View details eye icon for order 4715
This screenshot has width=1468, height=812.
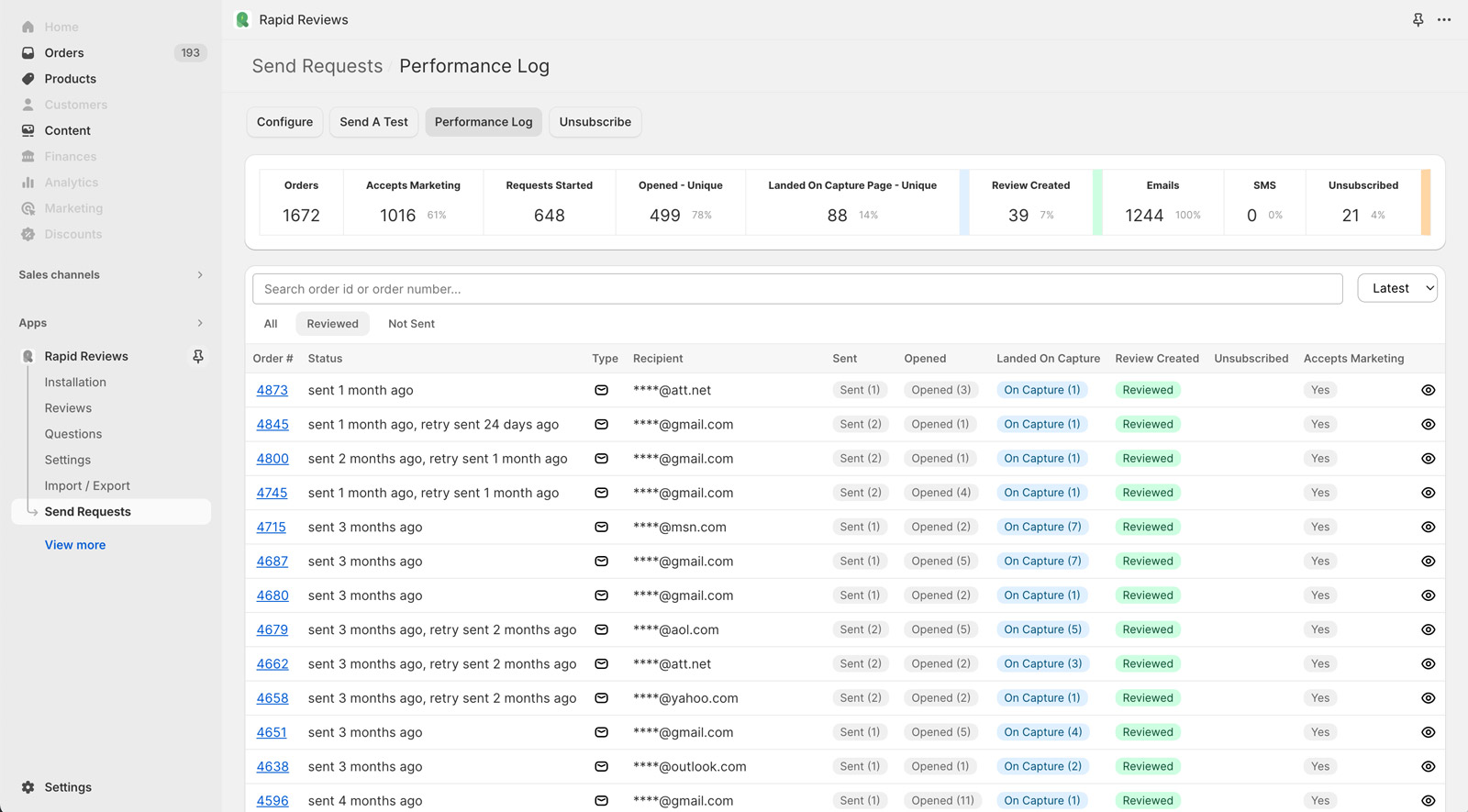[1428, 527]
